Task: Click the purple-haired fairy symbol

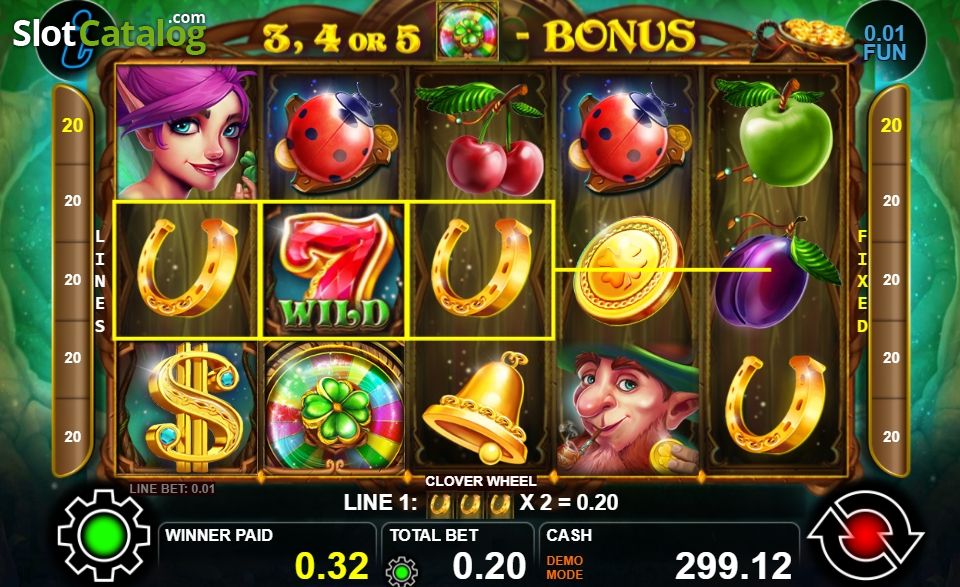Action: point(186,133)
